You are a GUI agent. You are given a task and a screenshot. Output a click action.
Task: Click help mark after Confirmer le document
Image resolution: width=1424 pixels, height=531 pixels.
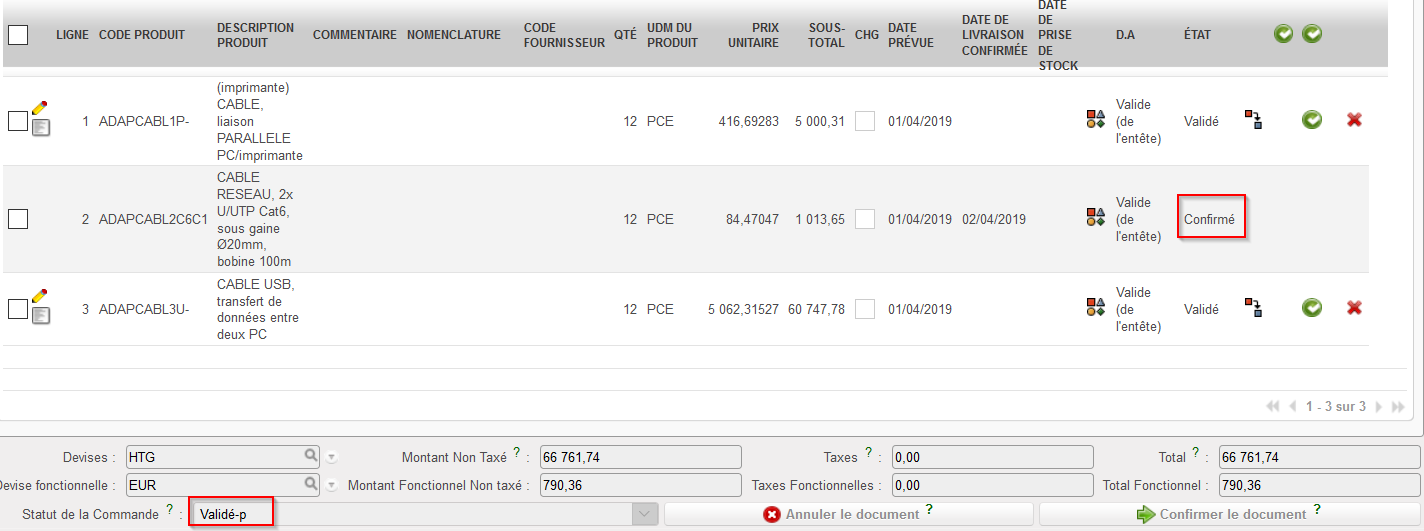coord(1316,510)
